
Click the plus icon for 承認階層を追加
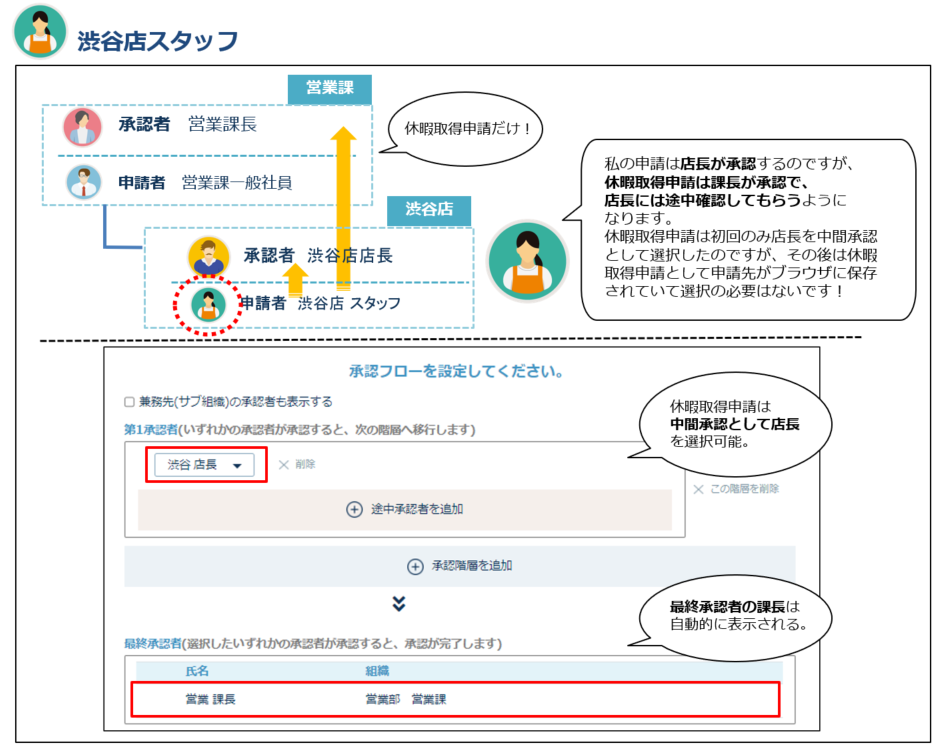[x=415, y=566]
